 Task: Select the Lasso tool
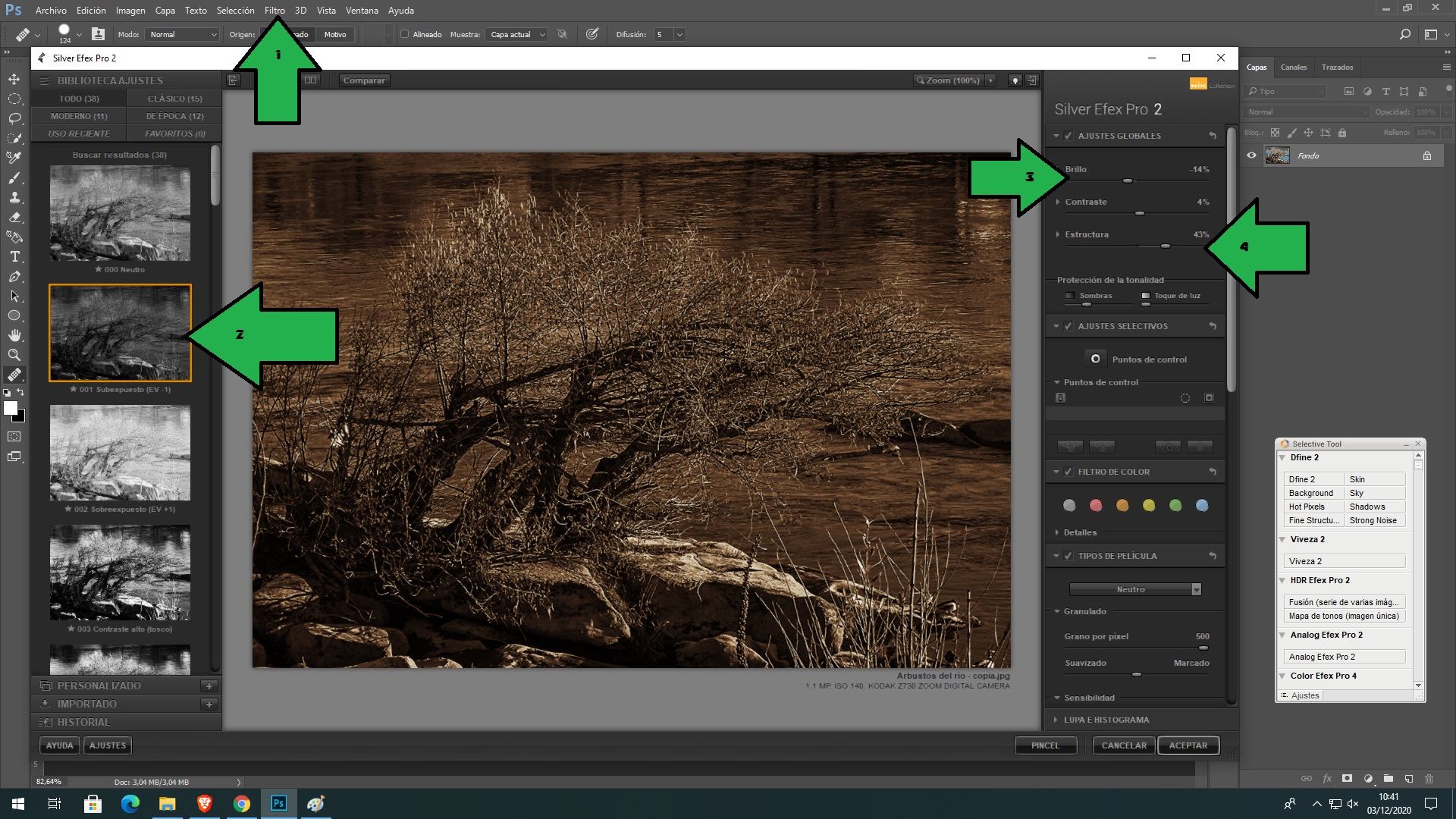coord(14,118)
